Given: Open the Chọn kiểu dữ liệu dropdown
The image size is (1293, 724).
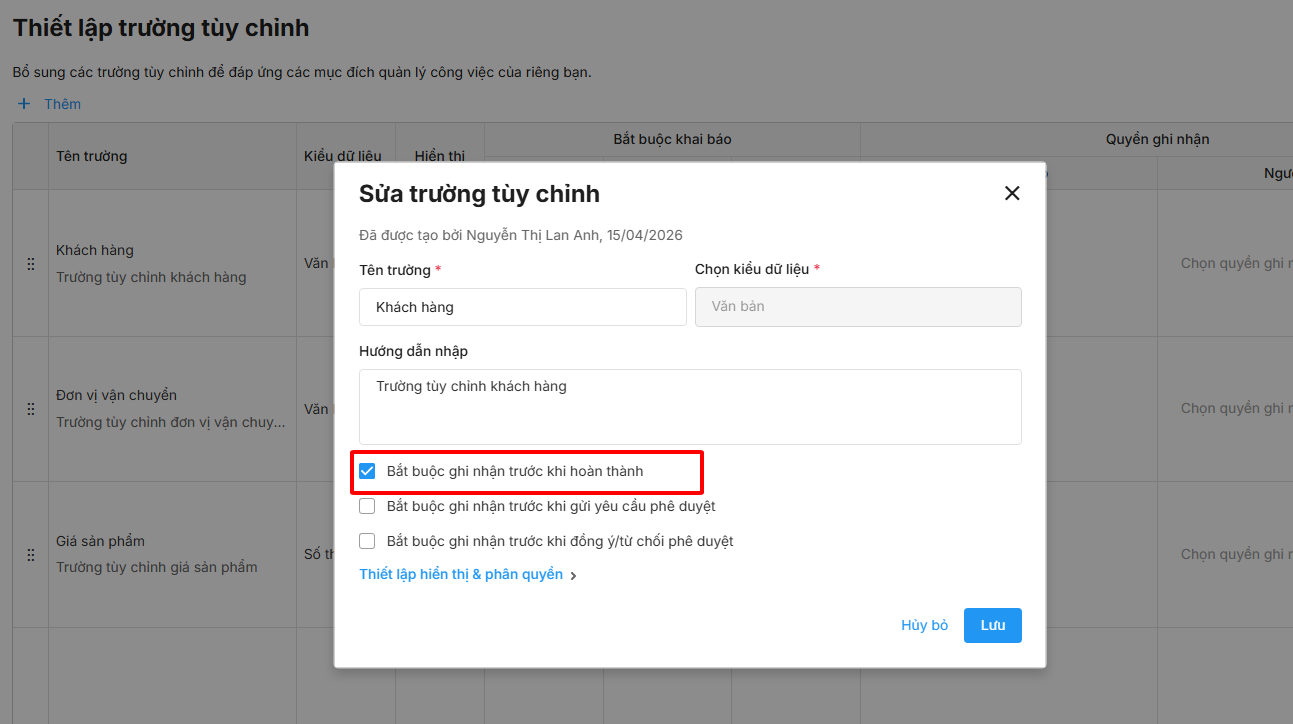Looking at the screenshot, I should pyautogui.click(x=858, y=307).
